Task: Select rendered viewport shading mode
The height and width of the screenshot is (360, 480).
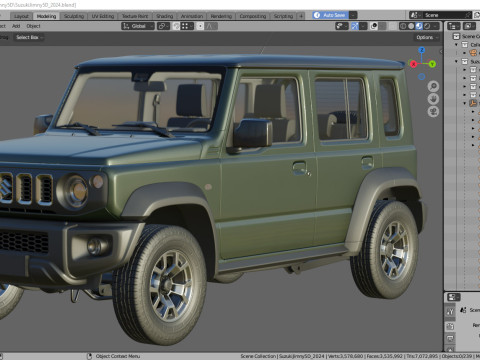Action: click(427, 26)
